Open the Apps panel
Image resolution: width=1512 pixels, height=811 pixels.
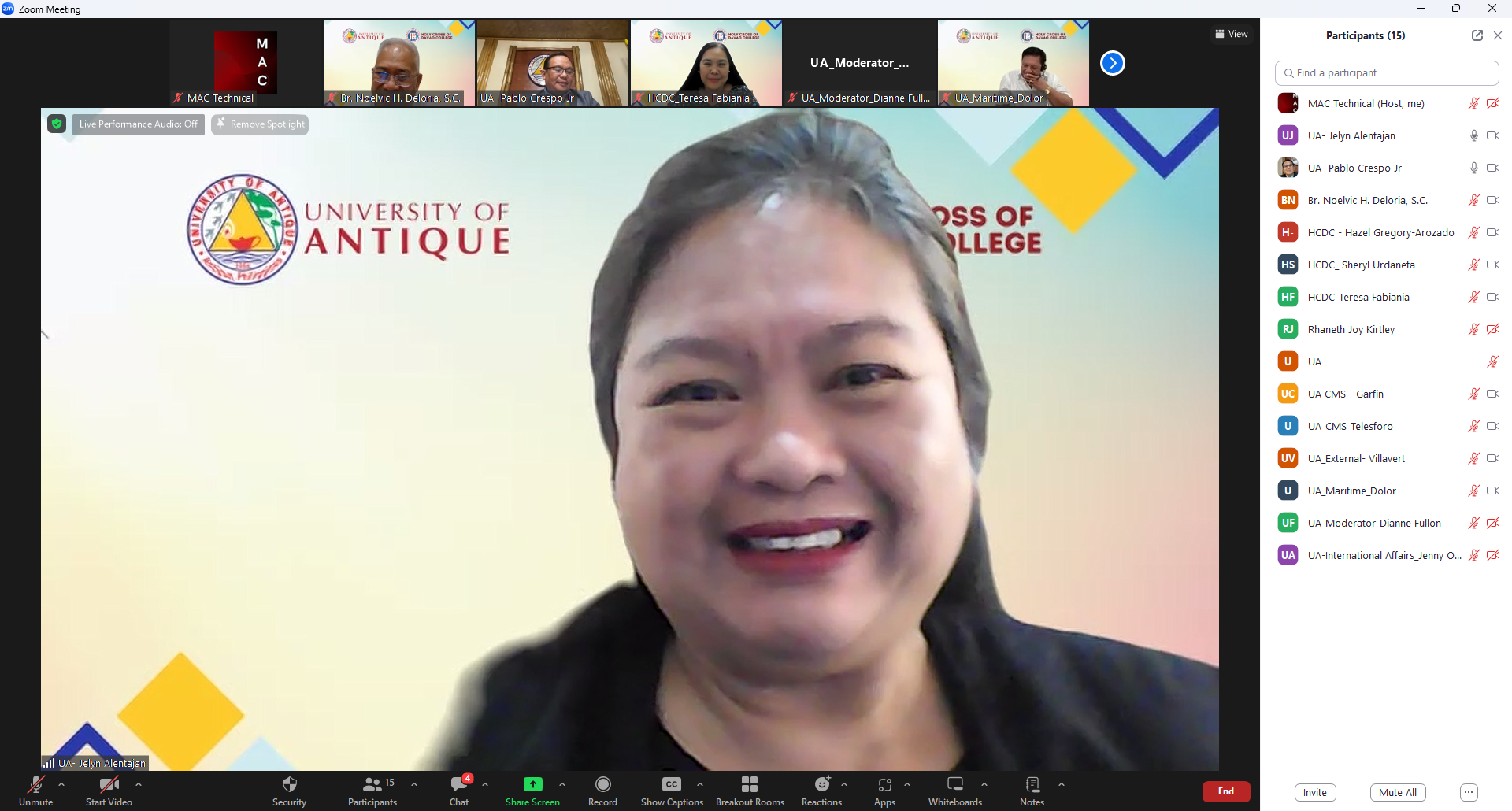tap(885, 791)
